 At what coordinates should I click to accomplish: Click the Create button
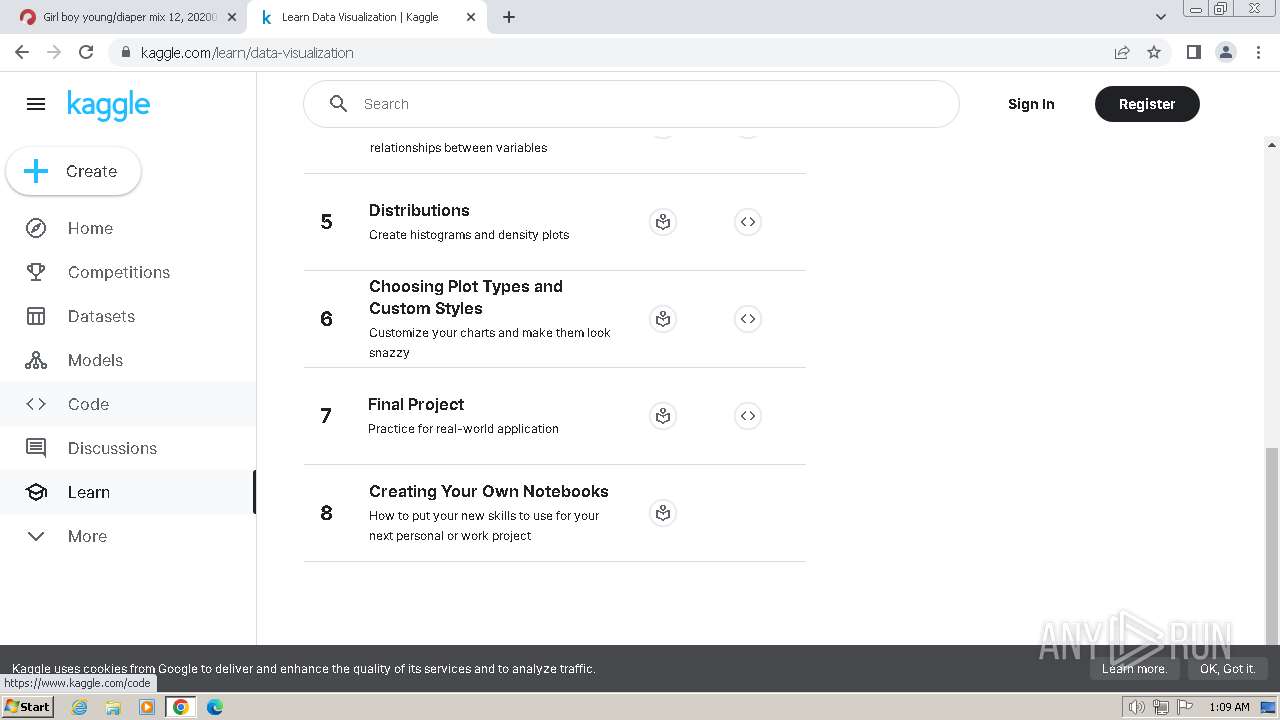(x=74, y=171)
